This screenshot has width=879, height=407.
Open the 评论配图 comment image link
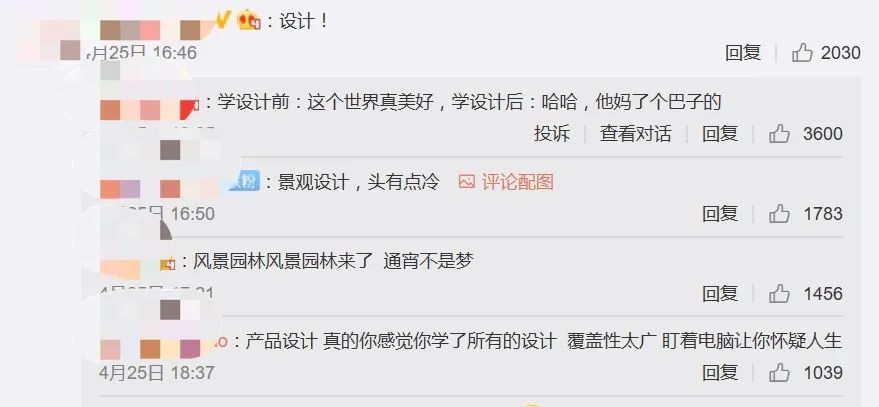(506, 182)
